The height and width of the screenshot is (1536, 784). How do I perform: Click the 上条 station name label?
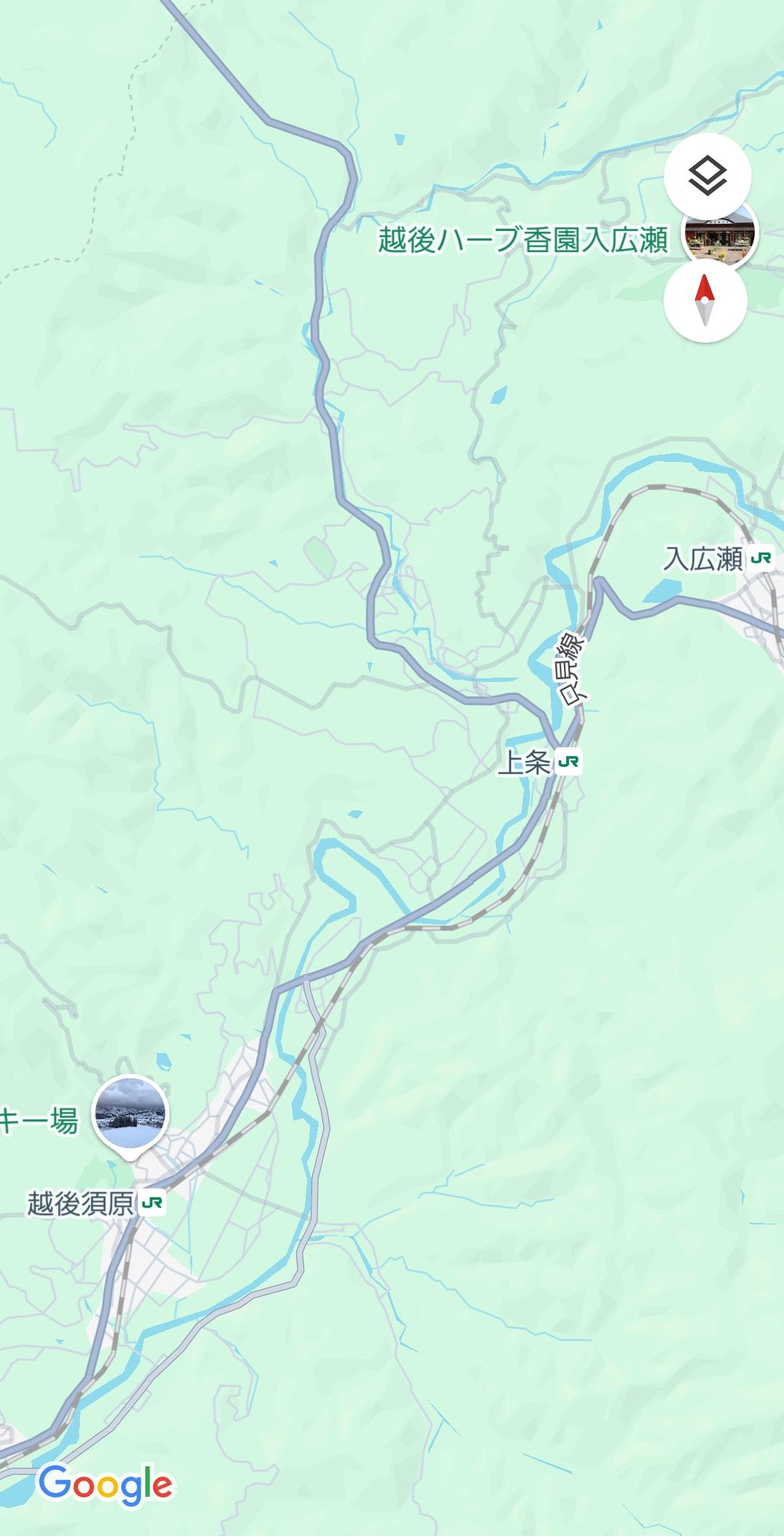tap(526, 763)
